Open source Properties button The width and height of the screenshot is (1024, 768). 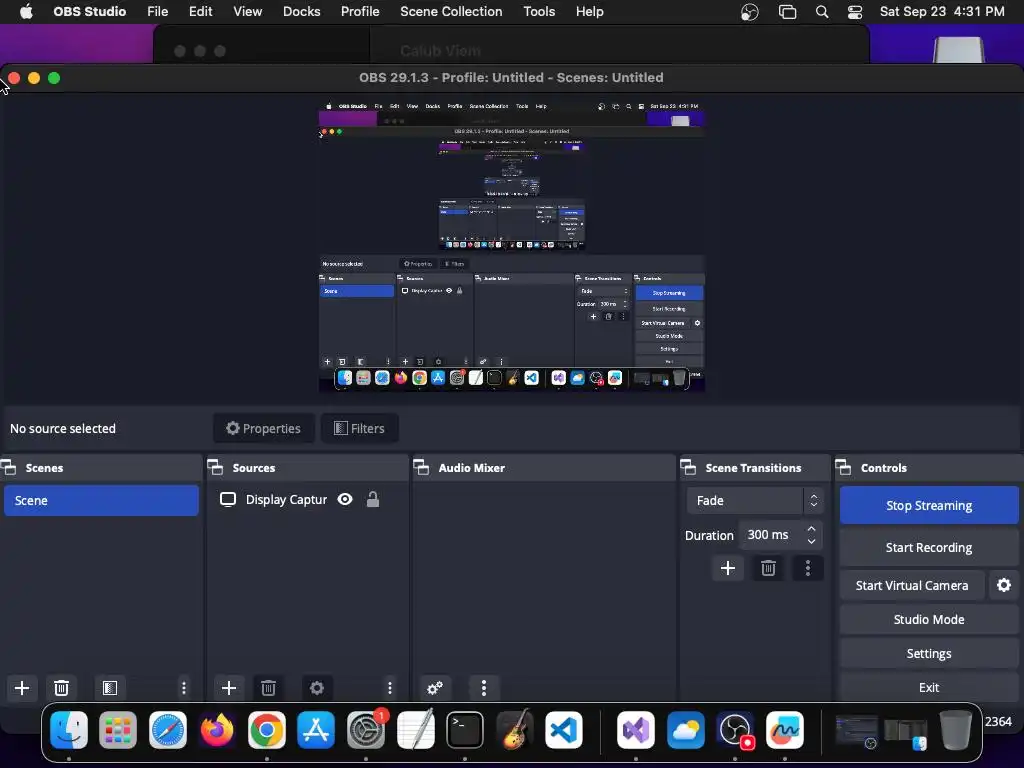(263, 428)
